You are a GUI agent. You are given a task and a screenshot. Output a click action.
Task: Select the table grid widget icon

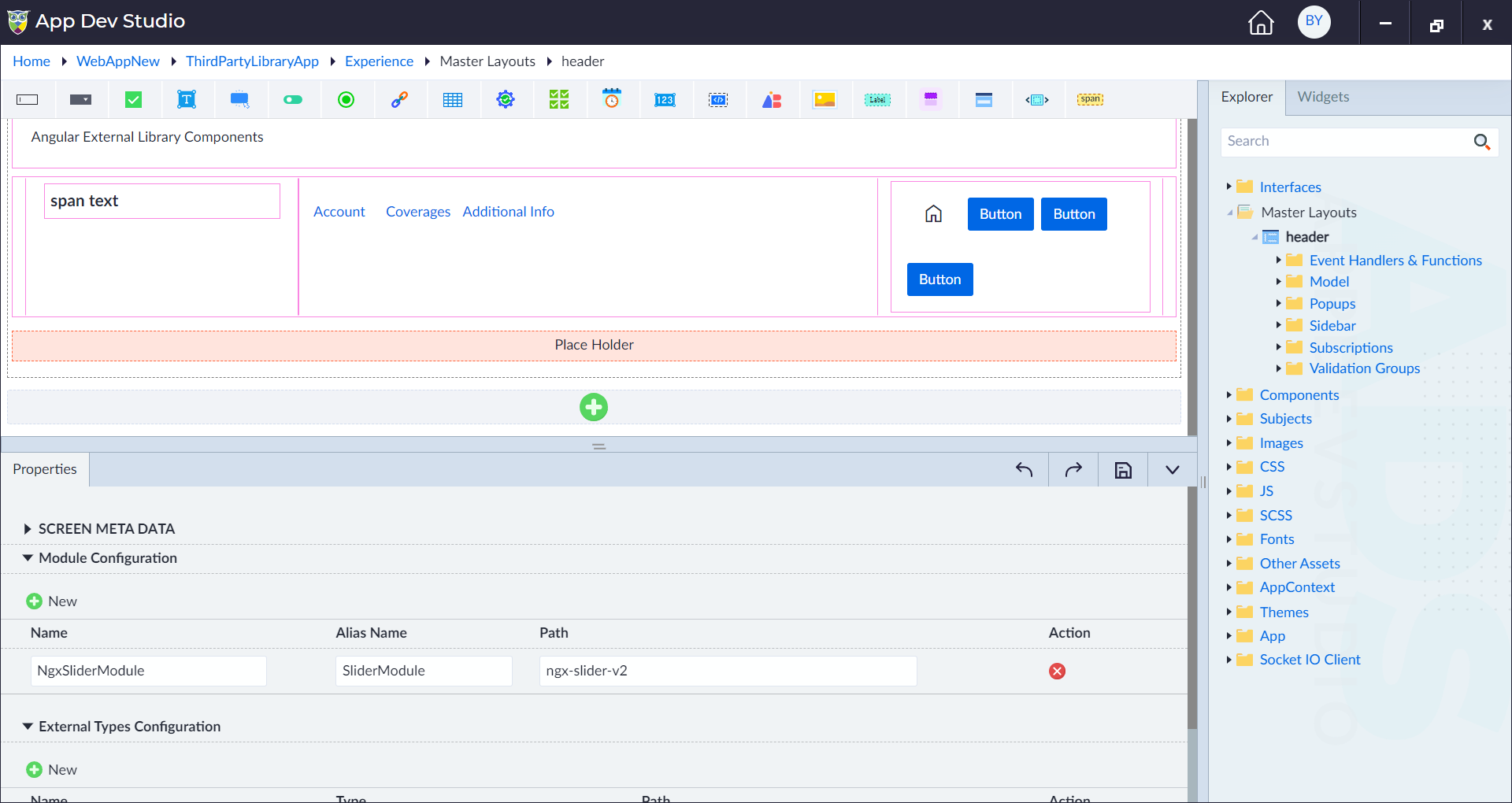click(x=453, y=99)
